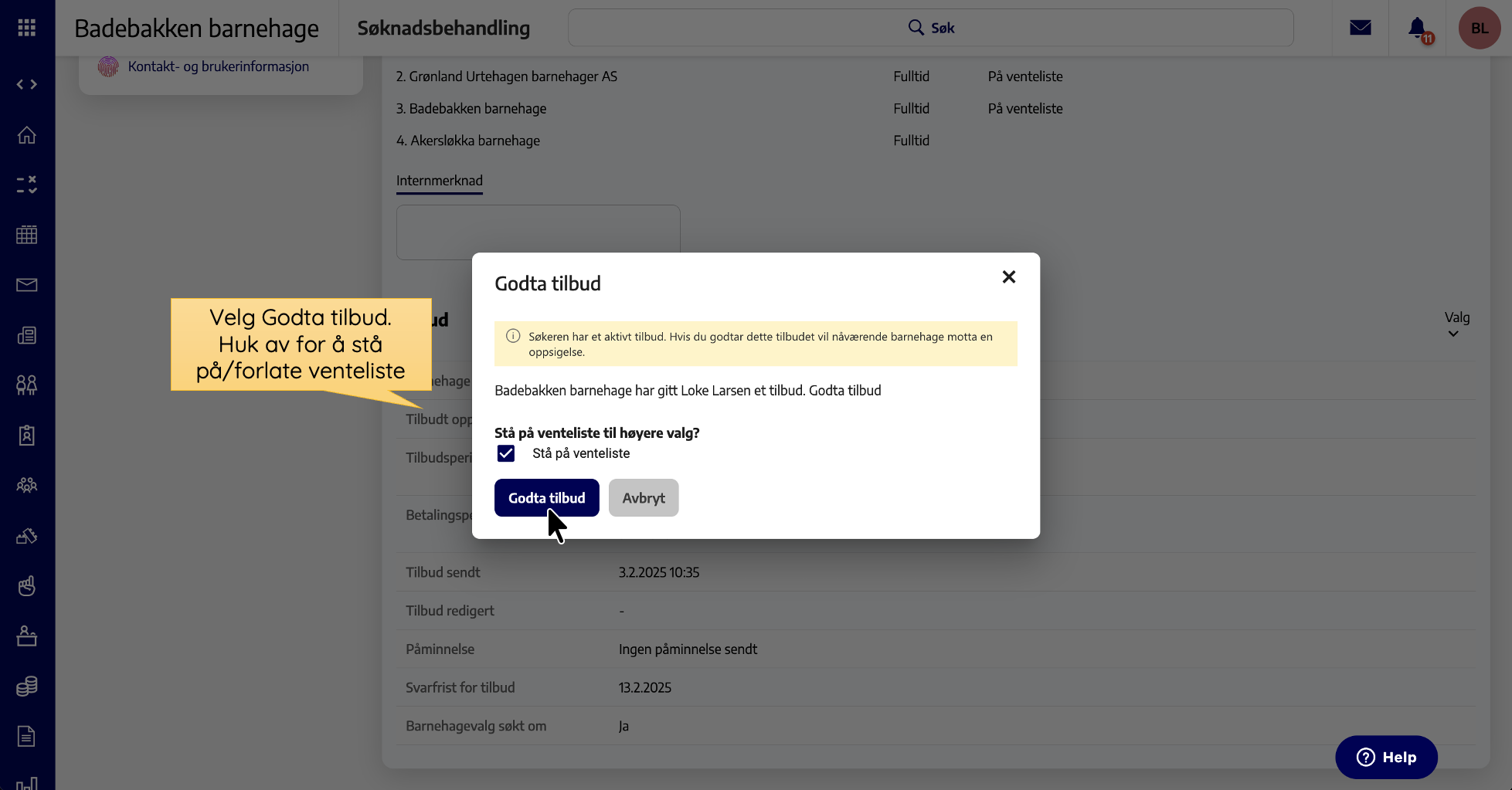Viewport: 1512px width, 790px height.
Task: Click the envelope icon in left sidebar
Action: tap(27, 285)
